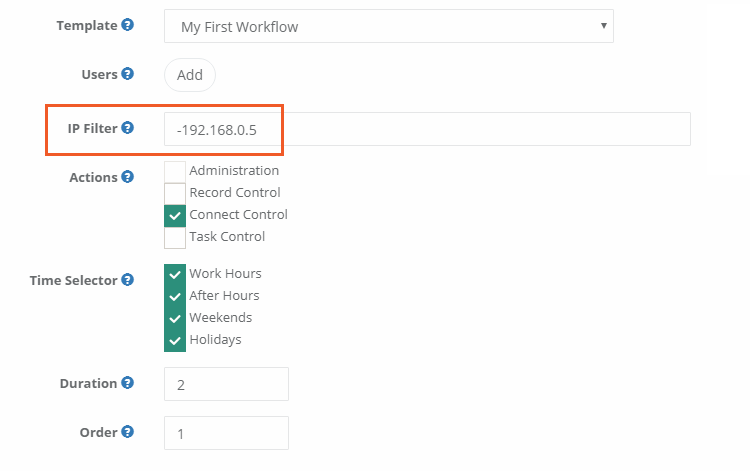The image size is (750, 471).
Task: Toggle the Weekends checkbox
Action: 175,318
